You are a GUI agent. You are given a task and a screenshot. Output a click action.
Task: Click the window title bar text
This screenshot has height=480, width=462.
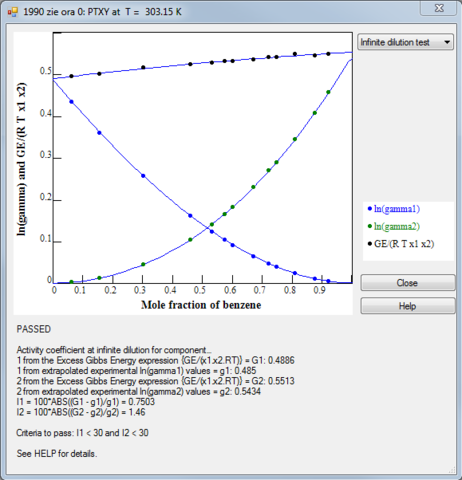tap(102, 12)
